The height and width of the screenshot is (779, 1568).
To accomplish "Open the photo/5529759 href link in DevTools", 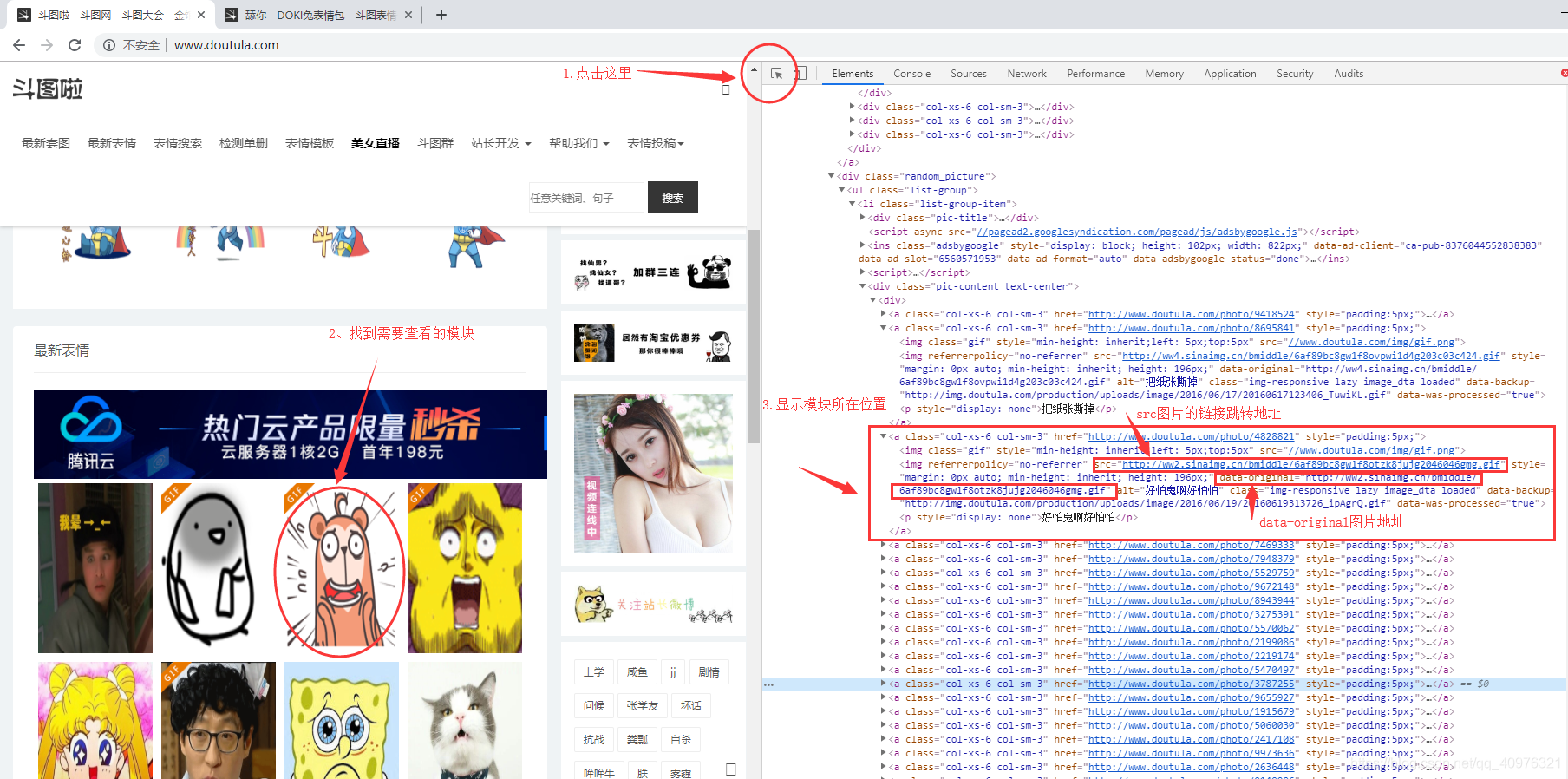I will [1192, 573].
